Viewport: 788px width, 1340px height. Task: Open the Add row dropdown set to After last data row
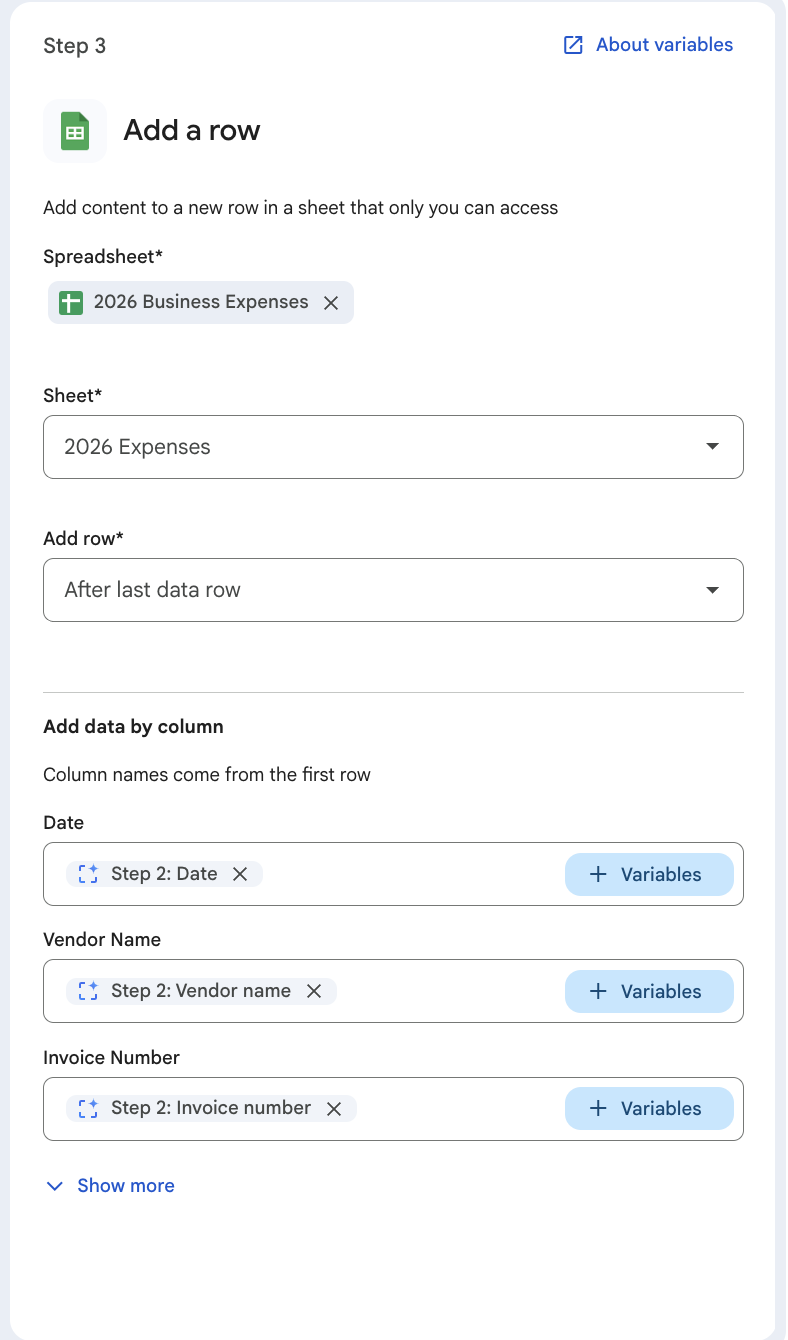coord(393,590)
